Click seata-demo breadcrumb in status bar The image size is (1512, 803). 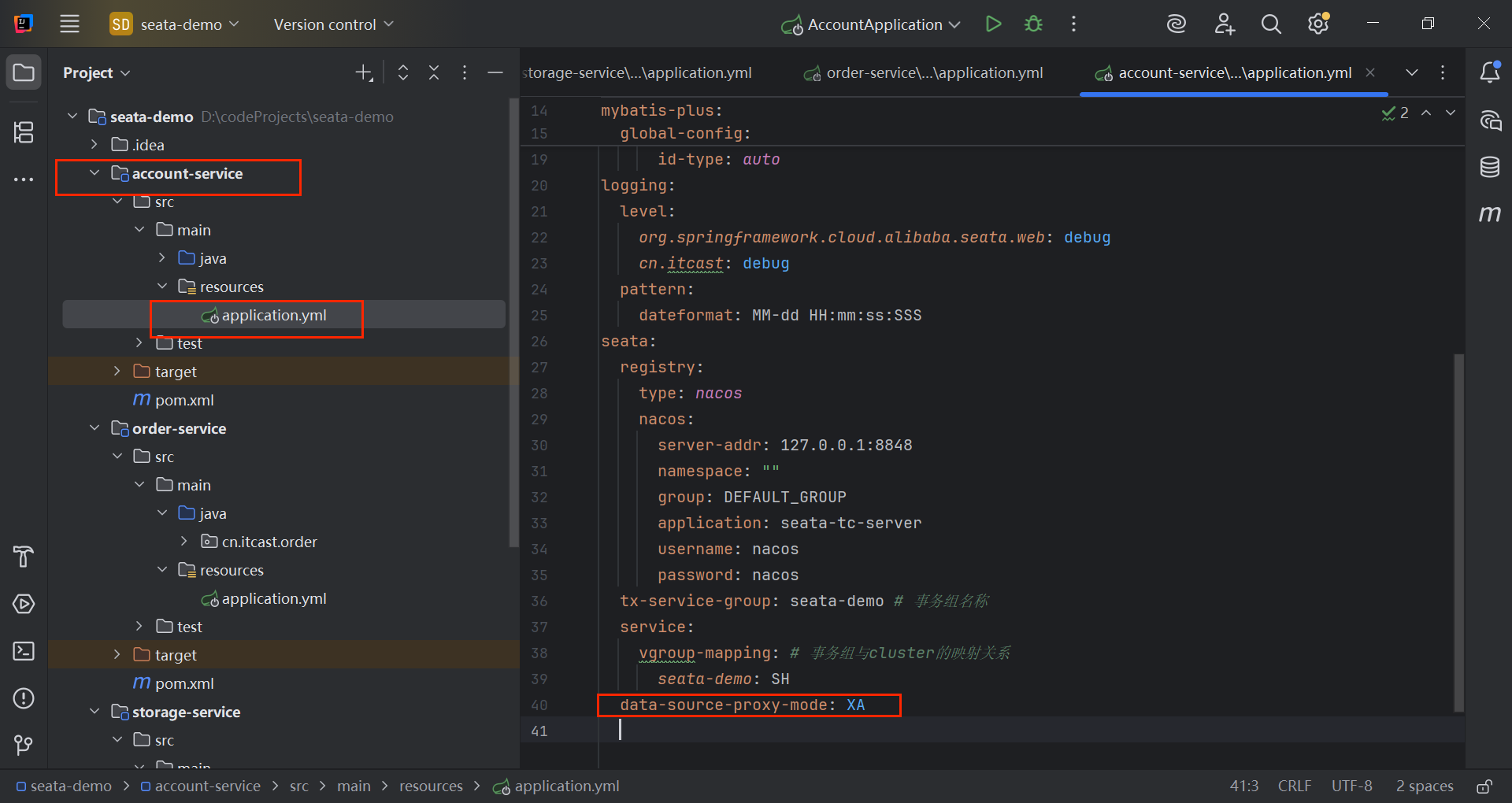click(x=64, y=786)
